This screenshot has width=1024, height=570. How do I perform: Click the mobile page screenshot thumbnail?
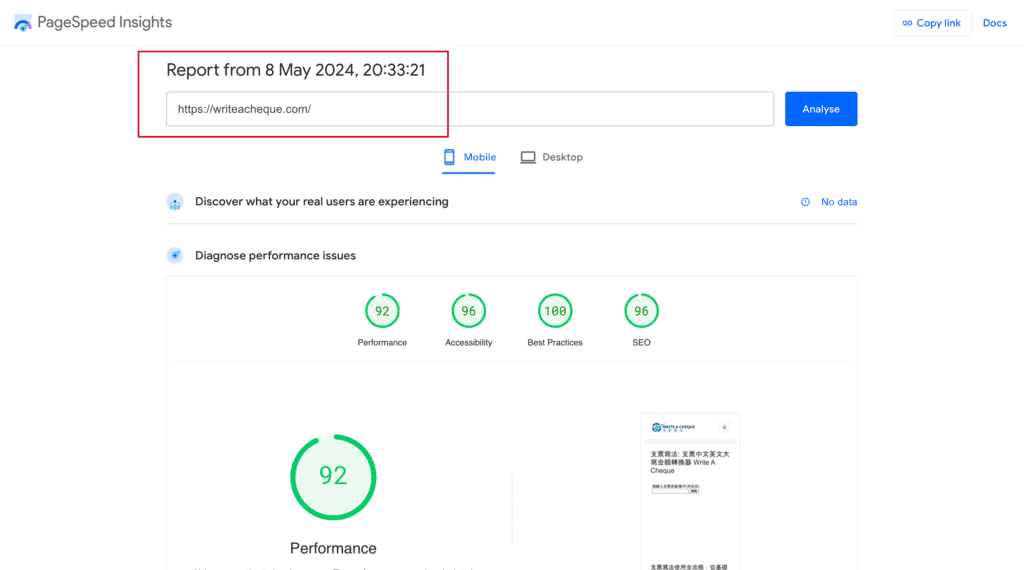click(690, 491)
